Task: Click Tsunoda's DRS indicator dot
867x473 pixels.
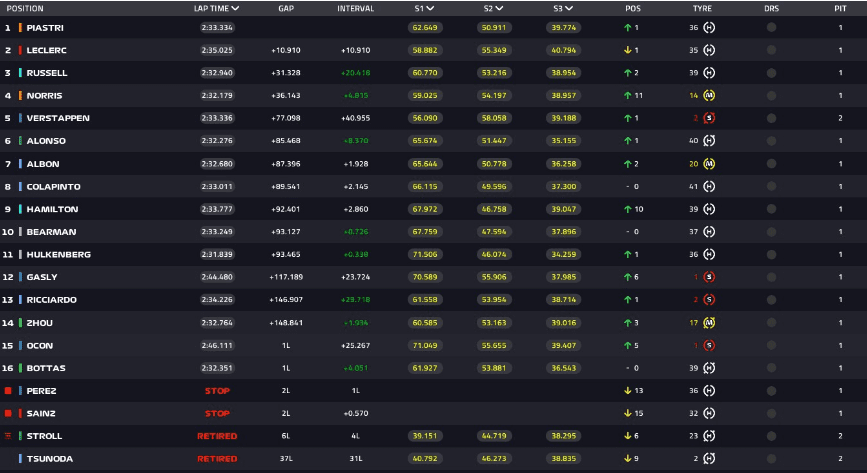Action: coord(771,459)
